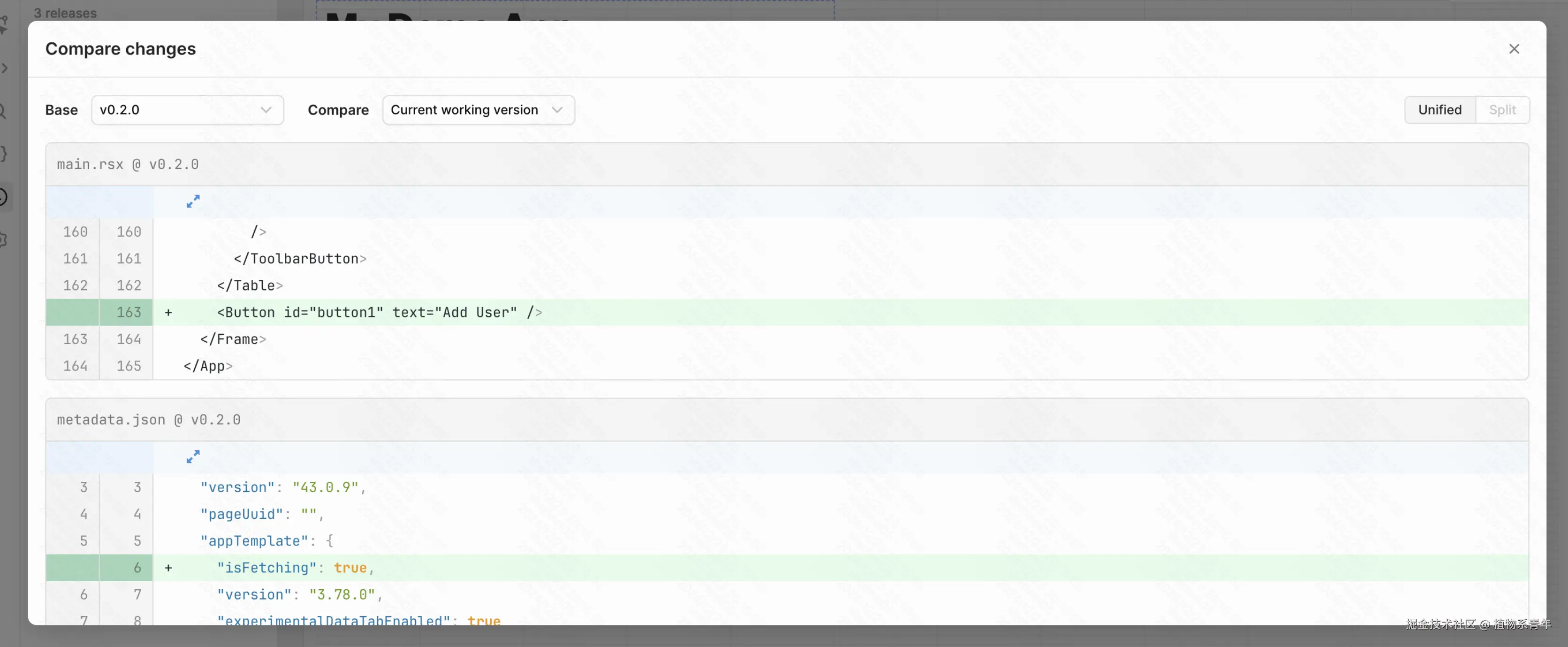Image resolution: width=1568 pixels, height=647 pixels.
Task: Open settings gear icon in left sidebar
Action: (x=3, y=239)
